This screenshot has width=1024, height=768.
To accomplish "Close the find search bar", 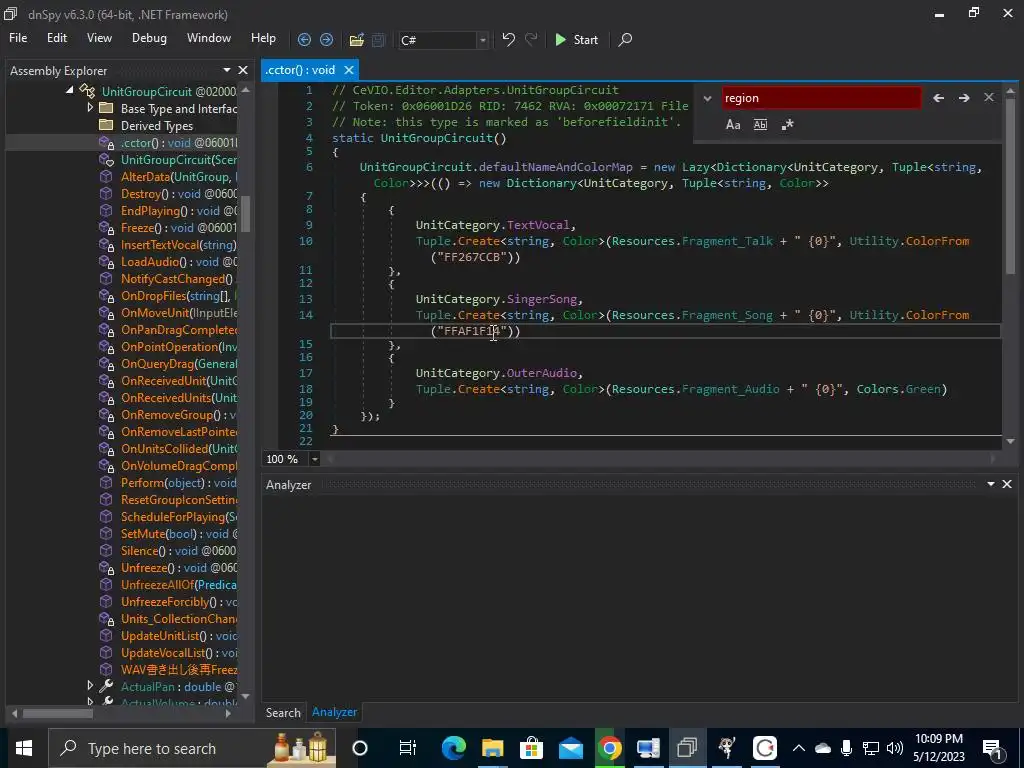I will (x=989, y=97).
